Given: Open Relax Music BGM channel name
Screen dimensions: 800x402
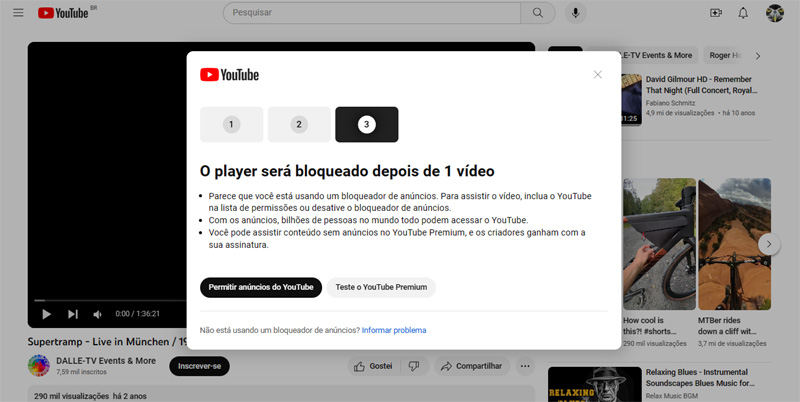Looking at the screenshot, I should [672, 396].
